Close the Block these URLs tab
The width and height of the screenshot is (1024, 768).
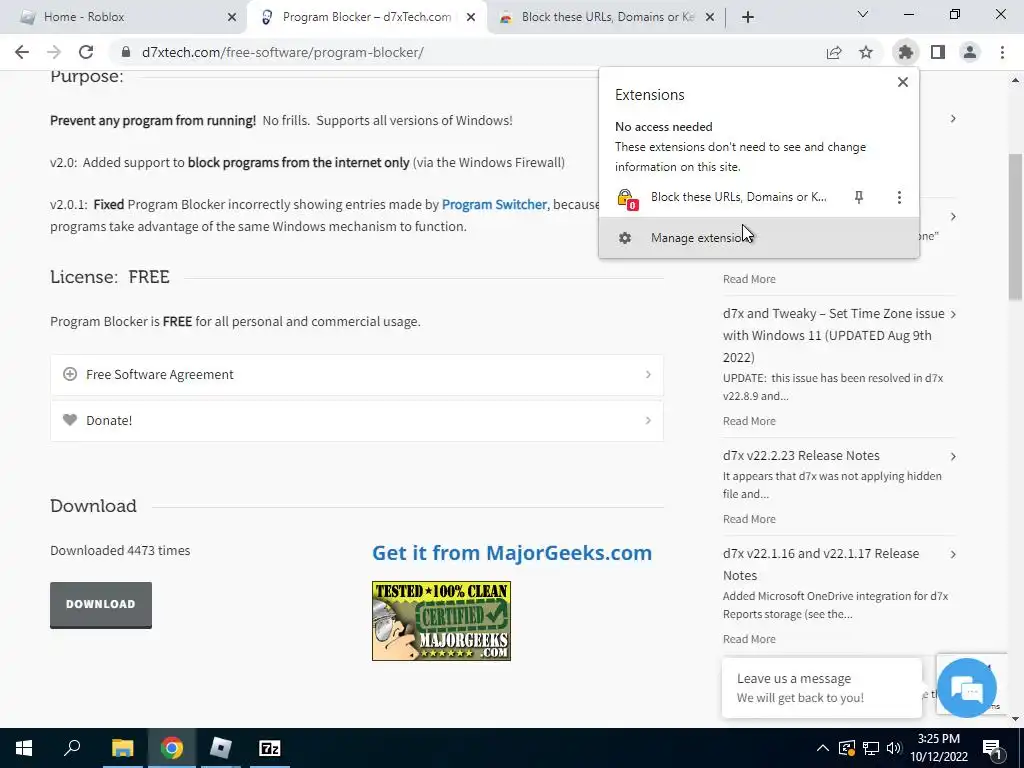(710, 17)
